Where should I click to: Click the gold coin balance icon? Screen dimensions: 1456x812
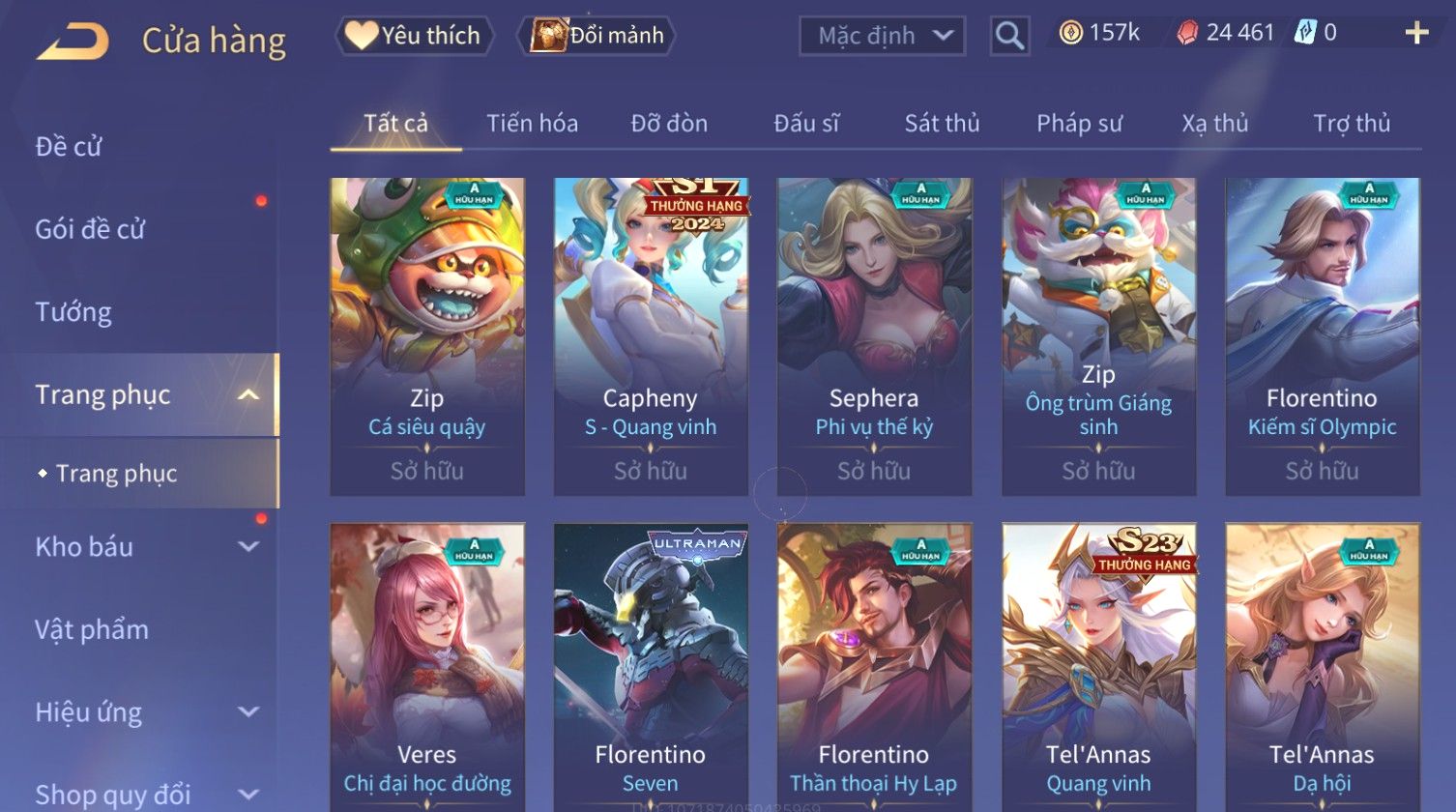(1070, 34)
